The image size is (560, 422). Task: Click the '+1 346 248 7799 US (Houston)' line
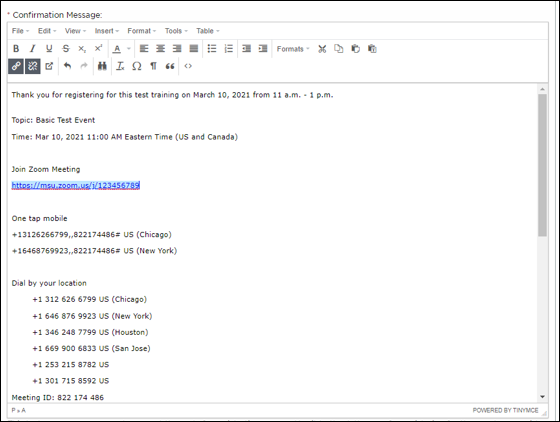pos(90,332)
